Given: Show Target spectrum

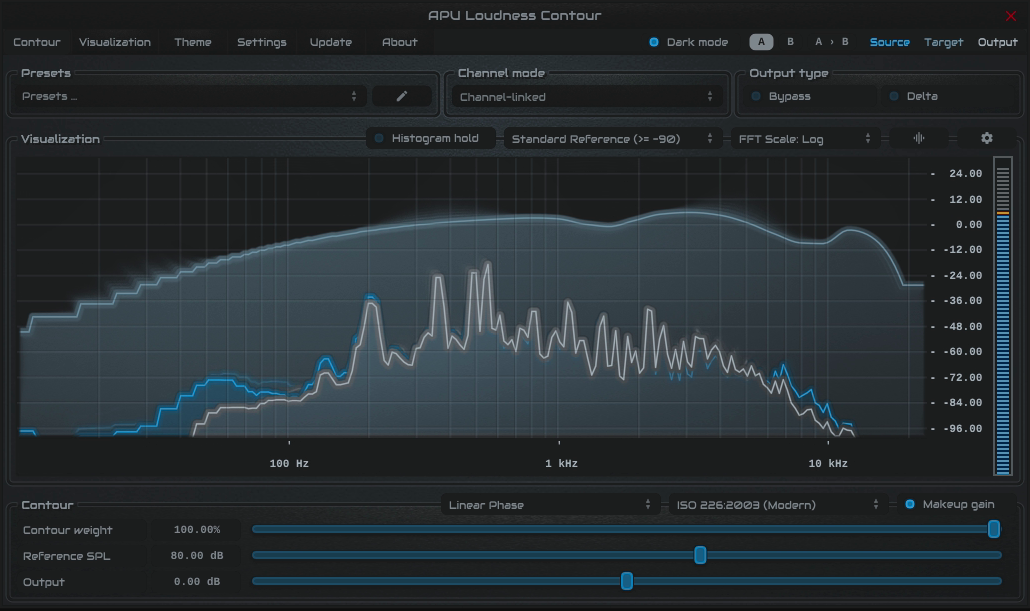Looking at the screenshot, I should [x=943, y=42].
